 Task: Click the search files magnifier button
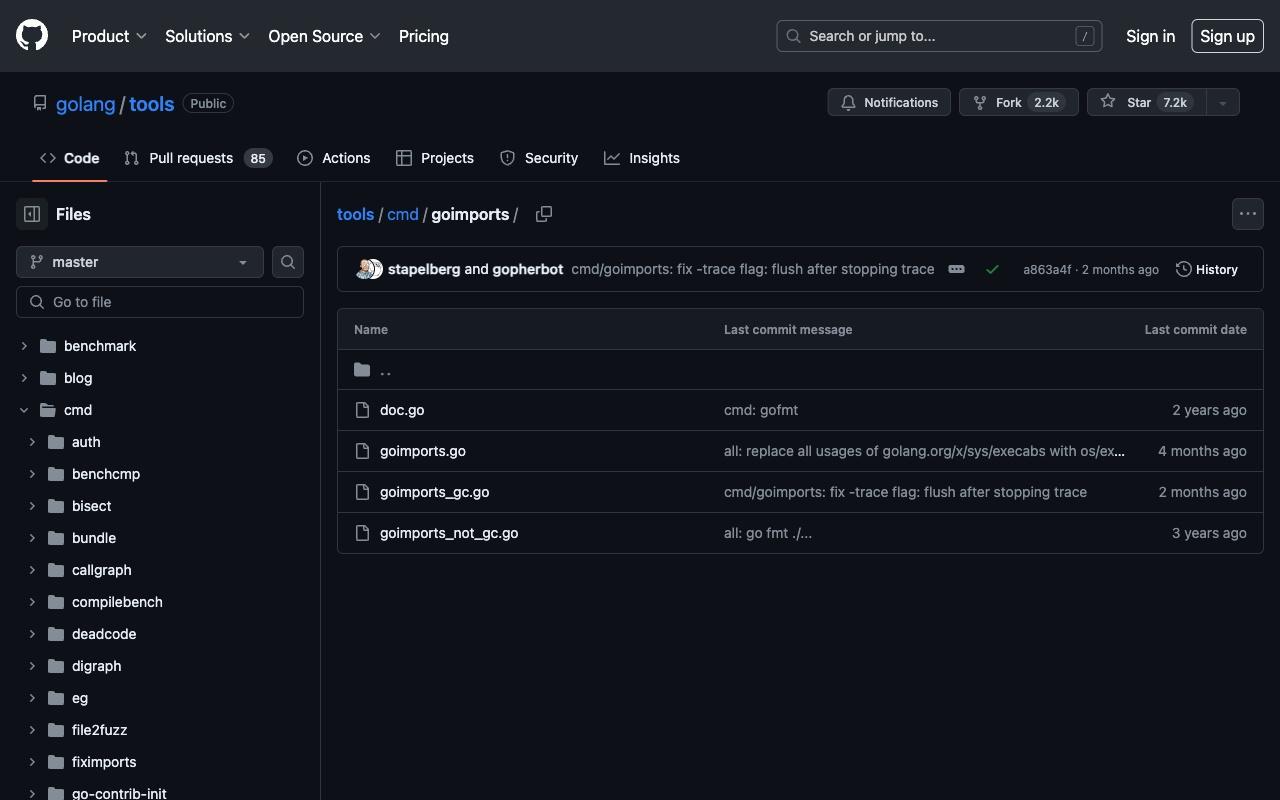(288, 262)
